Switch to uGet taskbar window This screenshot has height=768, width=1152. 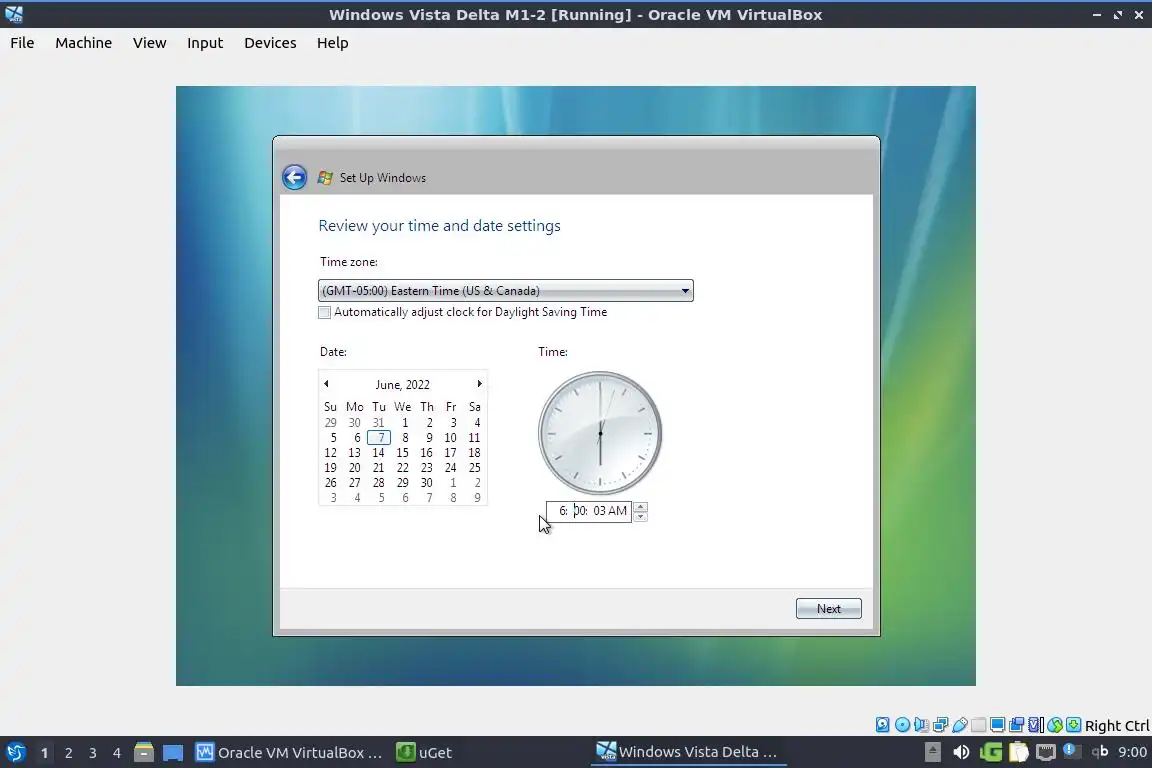point(425,752)
